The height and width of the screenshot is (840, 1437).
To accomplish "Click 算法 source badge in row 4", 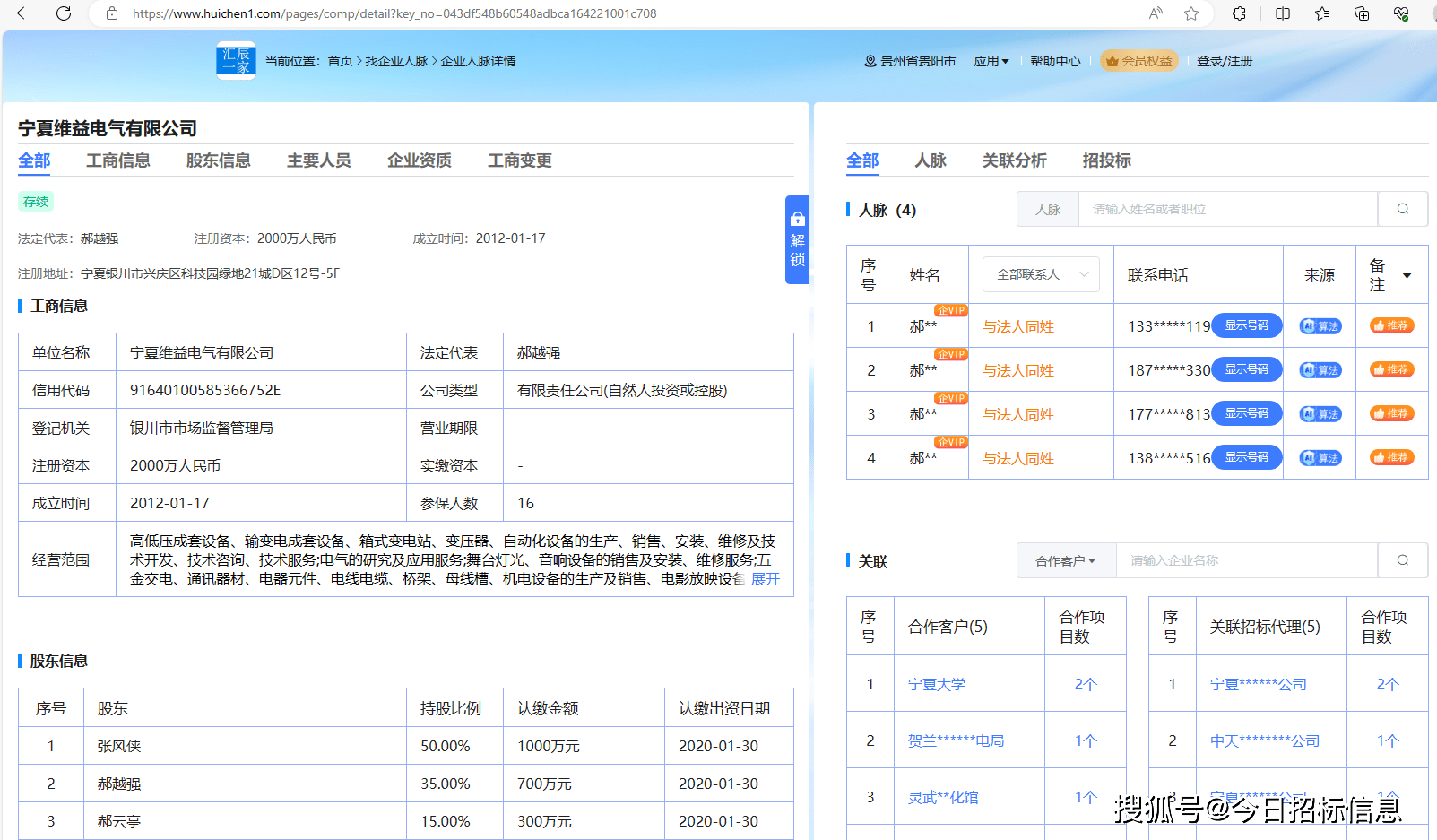I will point(1320,458).
